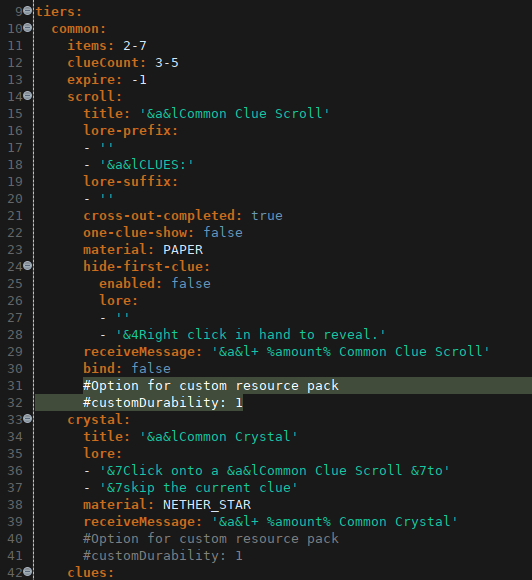Image resolution: width=532 pixels, height=580 pixels.
Task: Click the '&a&lCLUES:' string
Action: click(147, 165)
